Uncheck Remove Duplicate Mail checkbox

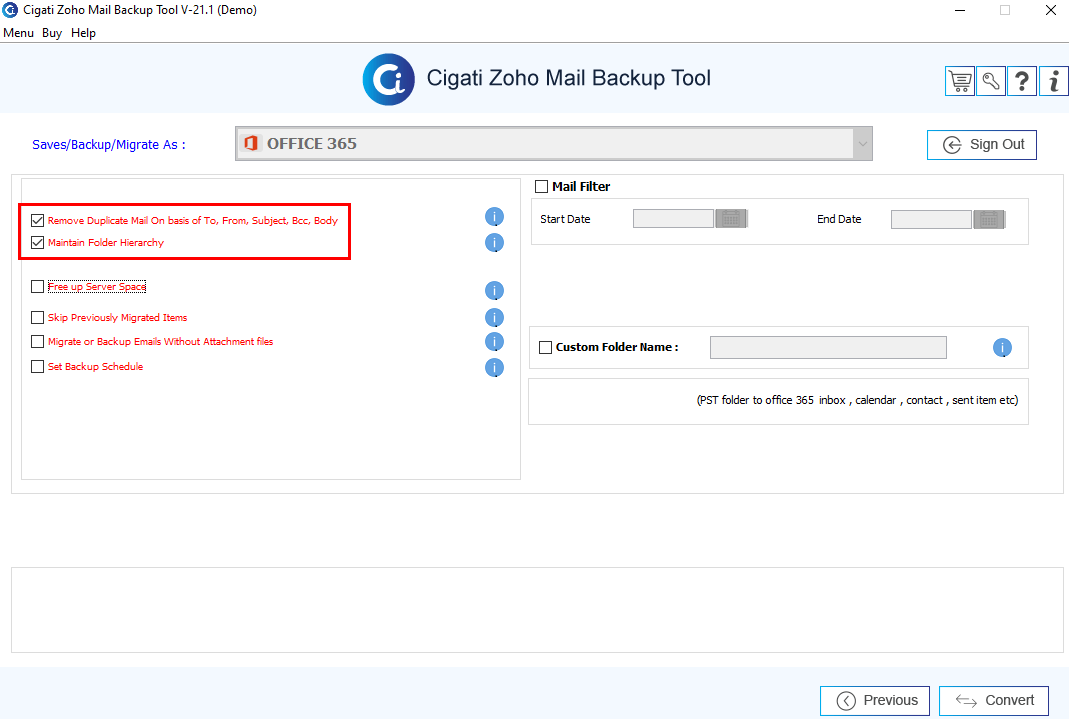37,221
